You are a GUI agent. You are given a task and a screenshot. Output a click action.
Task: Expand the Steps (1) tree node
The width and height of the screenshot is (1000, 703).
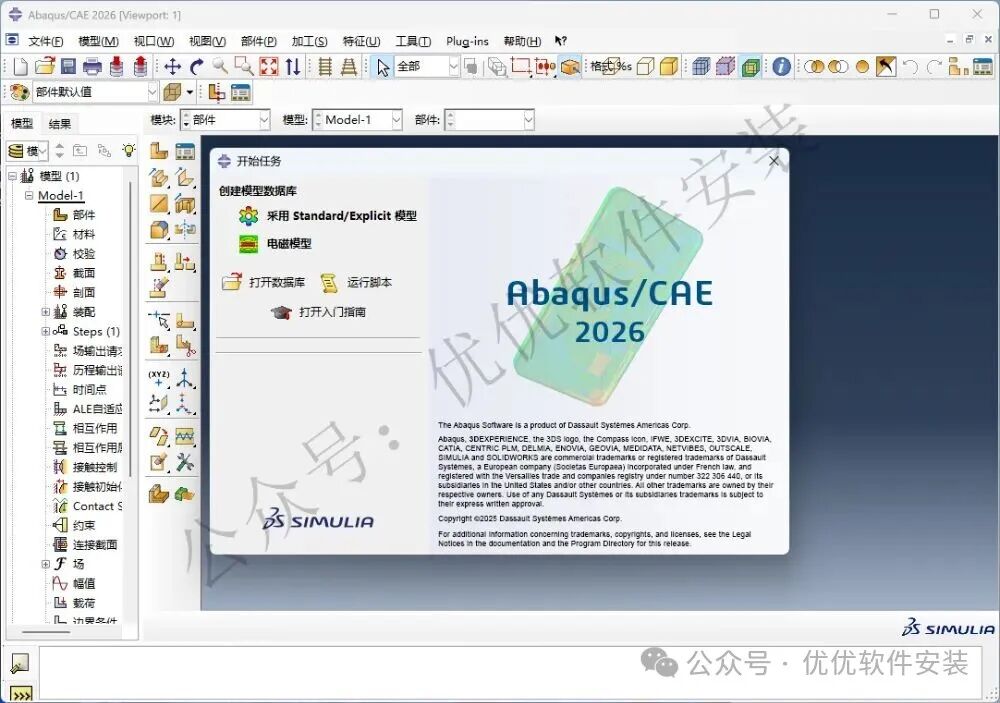[45, 331]
